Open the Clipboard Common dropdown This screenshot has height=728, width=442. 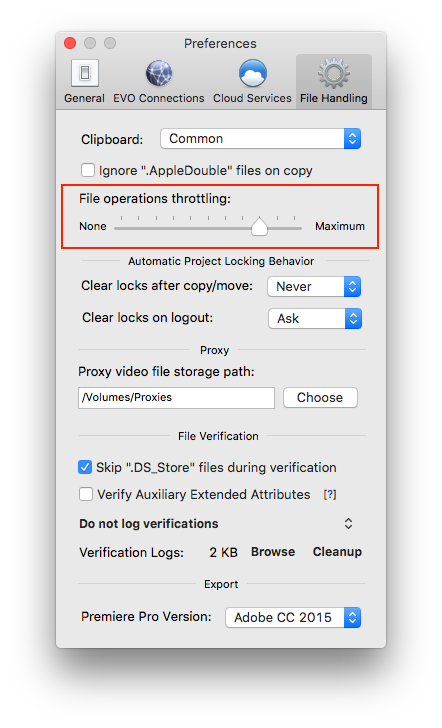[260, 139]
